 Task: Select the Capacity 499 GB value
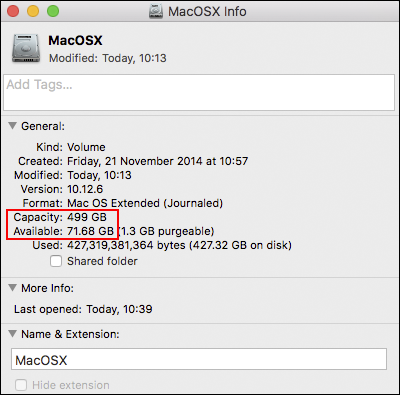click(x=87, y=217)
